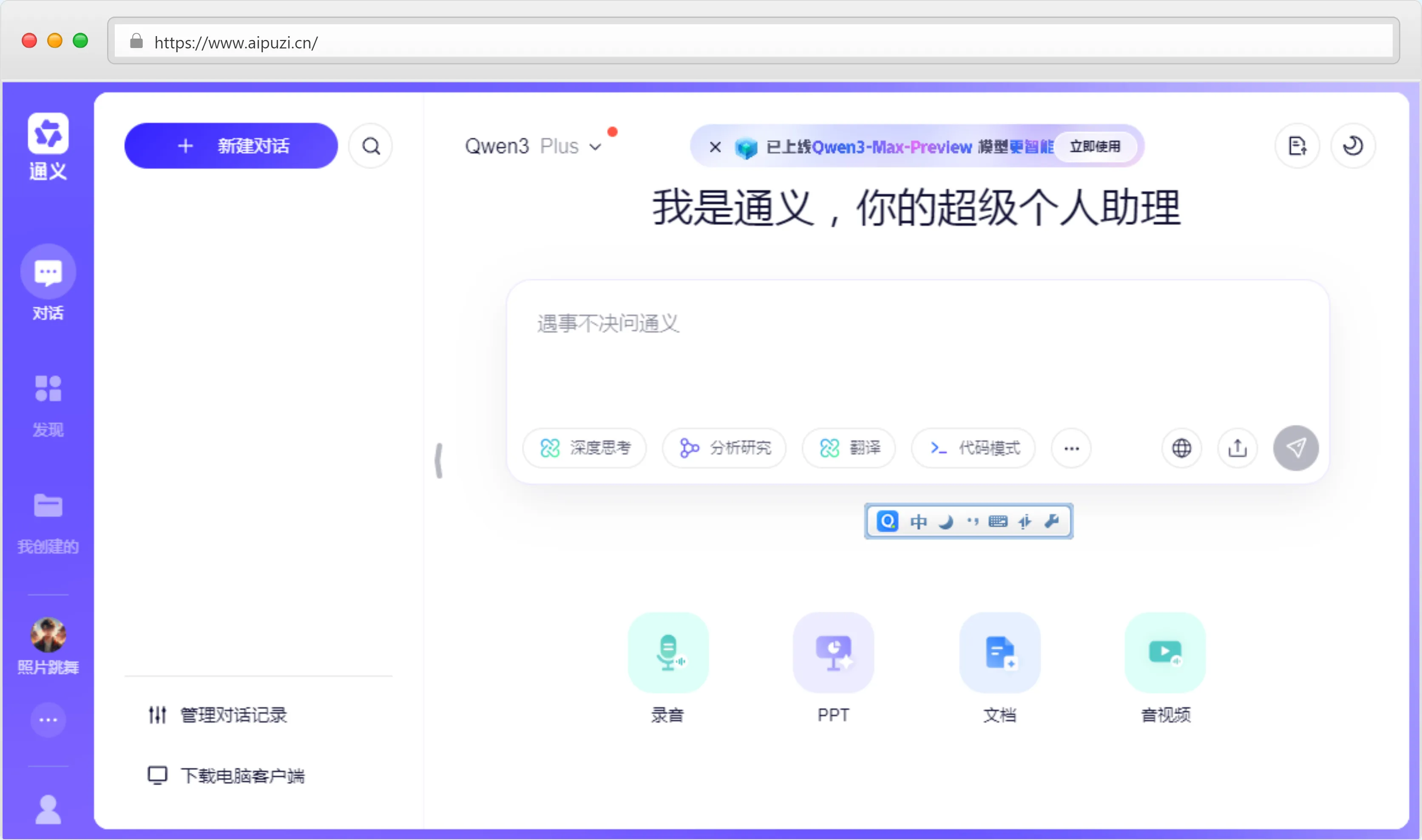
Task: Enable 翻译 translate mode
Action: pyautogui.click(x=849, y=448)
